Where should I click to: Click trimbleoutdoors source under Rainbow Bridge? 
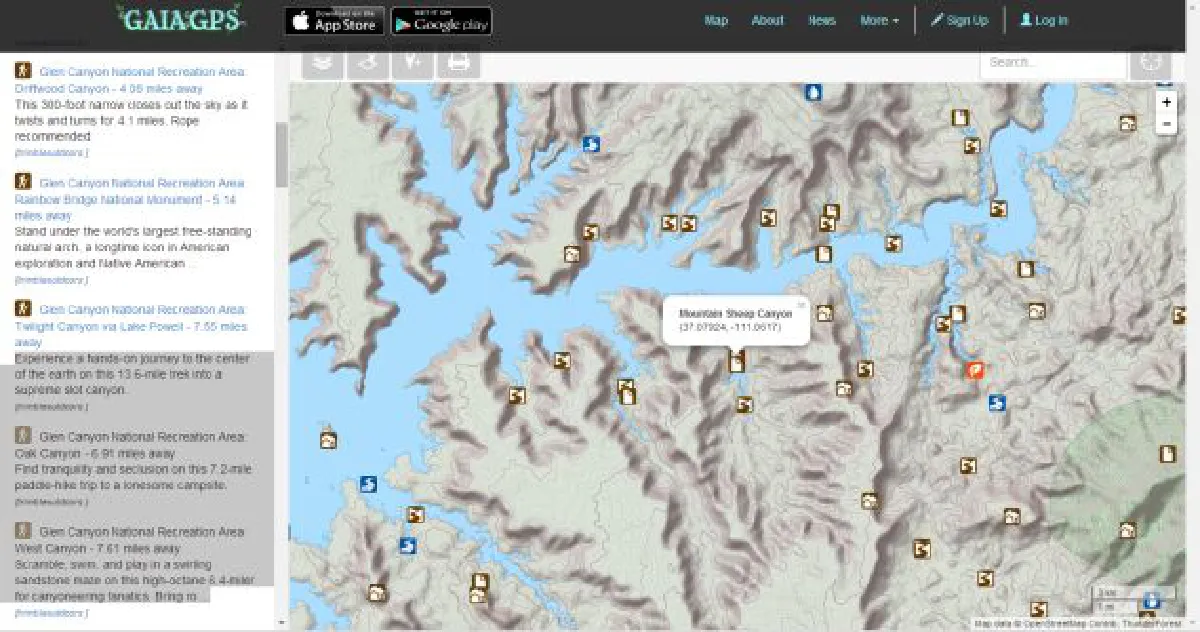tap(52, 280)
